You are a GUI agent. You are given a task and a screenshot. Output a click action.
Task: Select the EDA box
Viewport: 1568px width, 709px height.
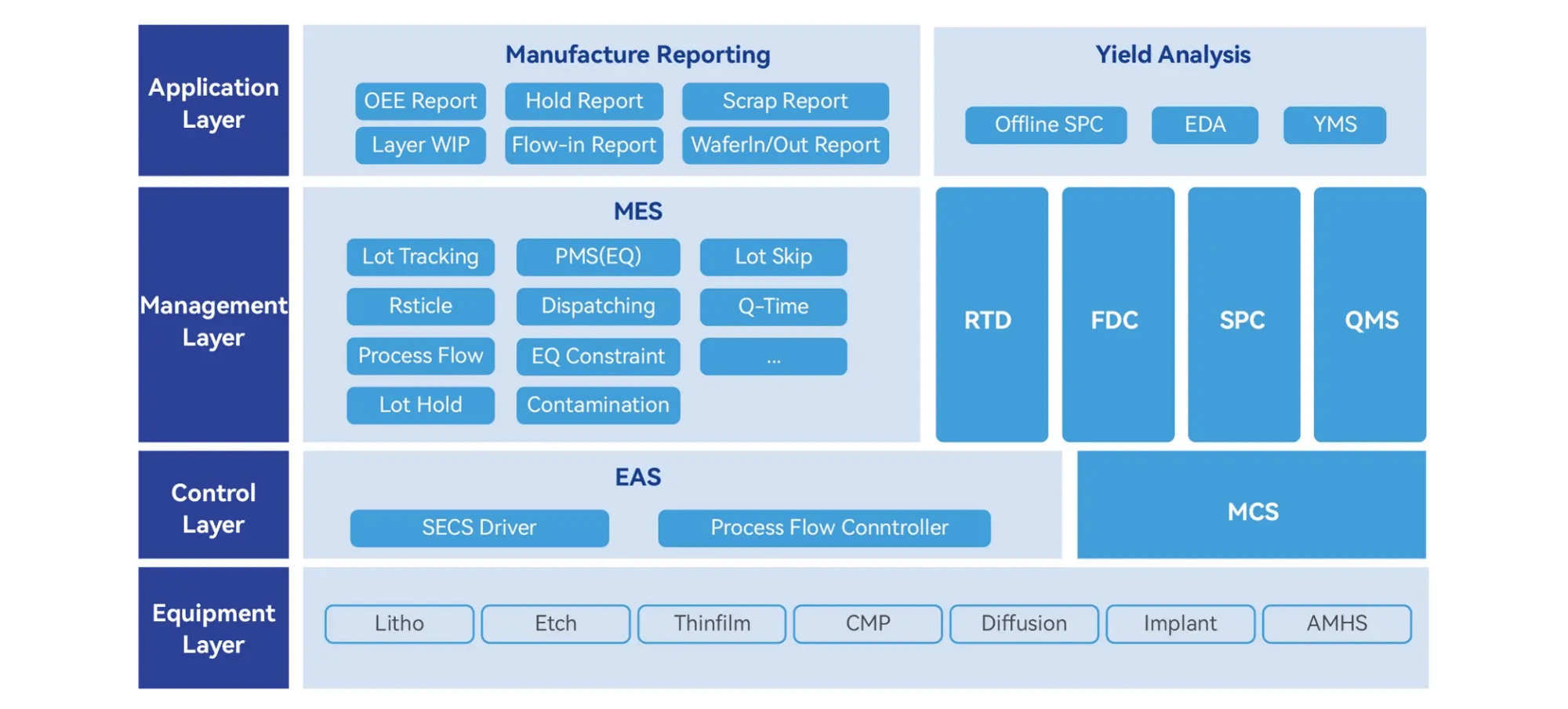[x=1205, y=125]
